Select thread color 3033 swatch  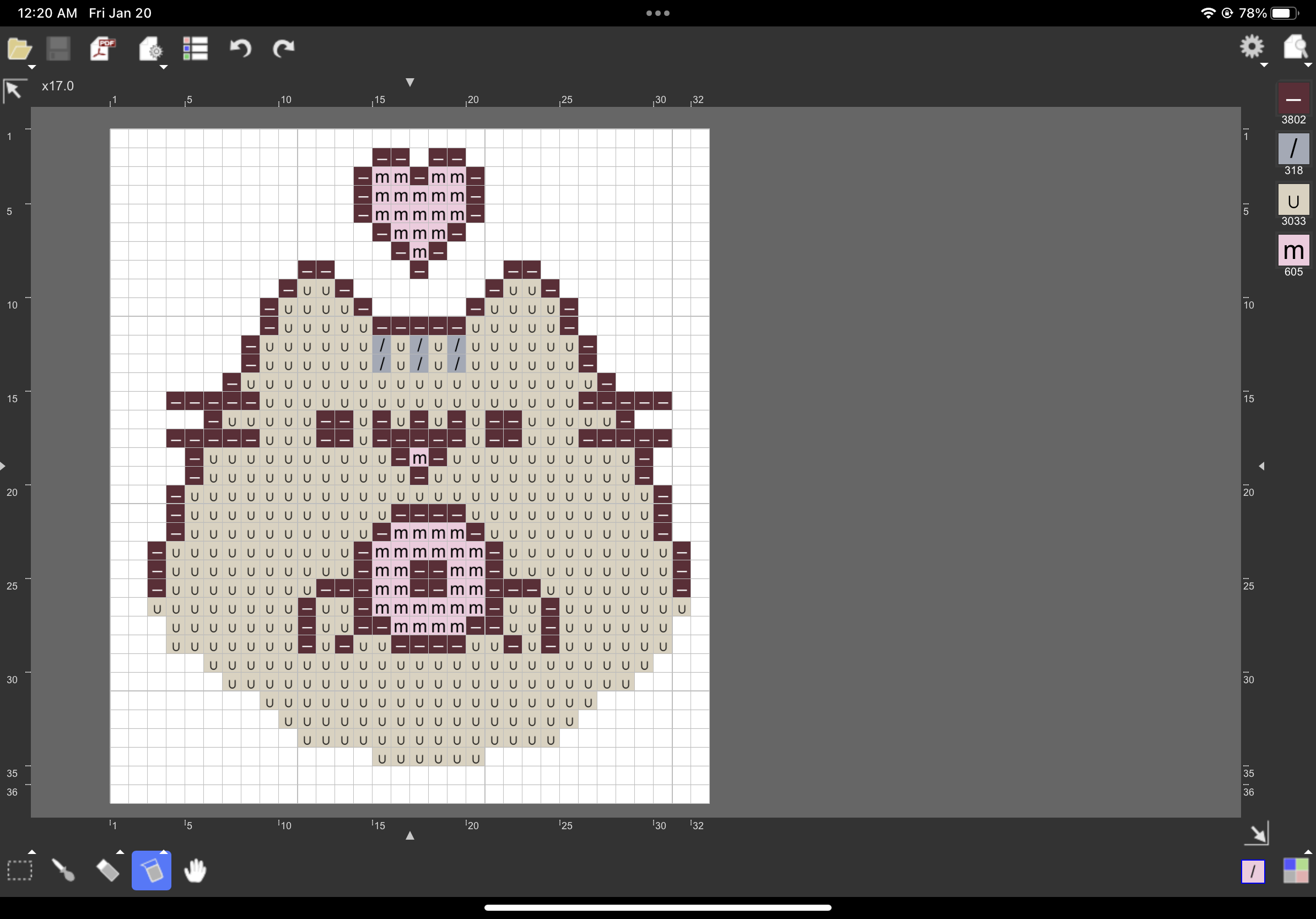coord(1293,199)
